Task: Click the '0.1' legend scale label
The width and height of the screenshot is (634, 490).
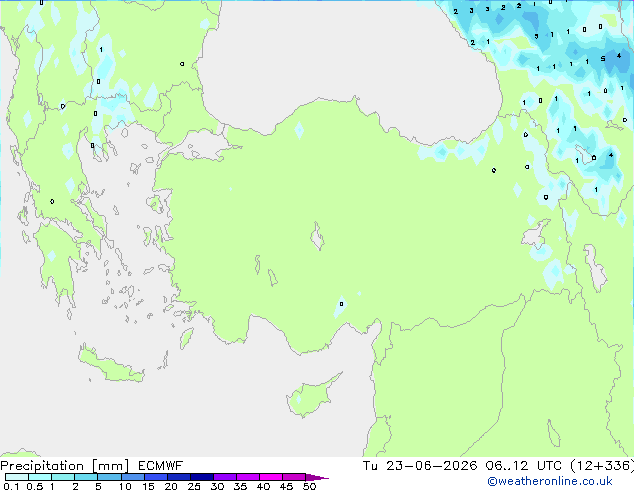Action: 11,486
